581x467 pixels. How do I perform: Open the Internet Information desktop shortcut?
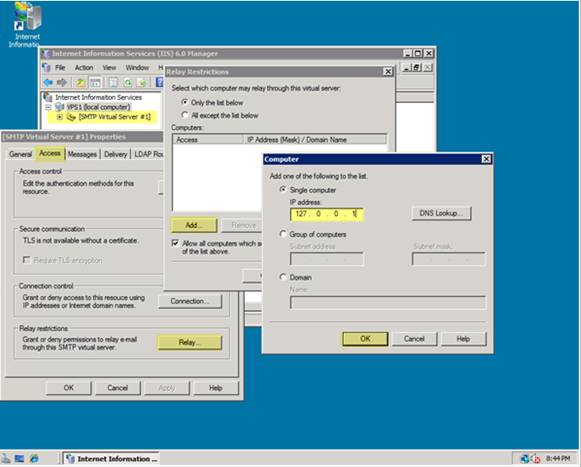point(26,25)
